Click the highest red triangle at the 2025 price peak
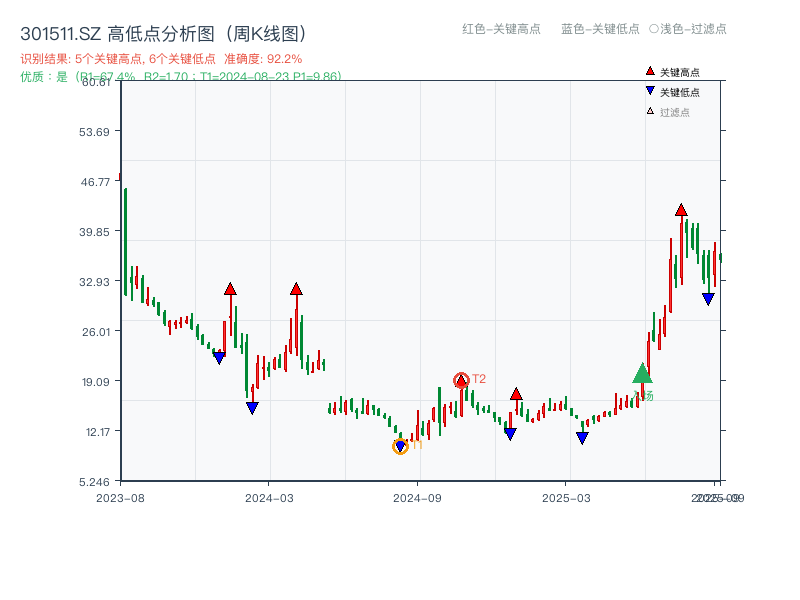 coord(679,210)
